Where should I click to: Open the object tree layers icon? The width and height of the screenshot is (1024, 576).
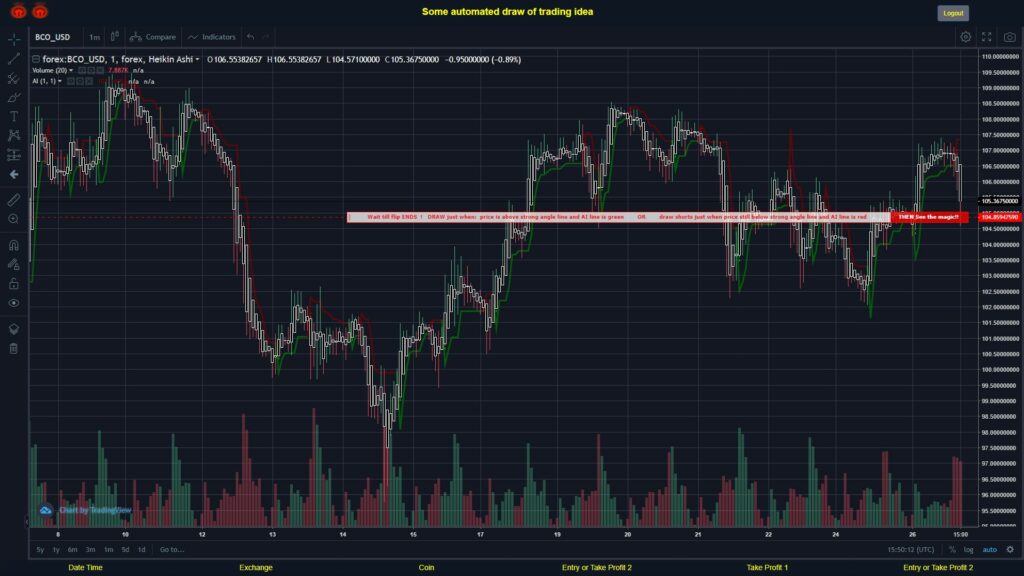14,329
